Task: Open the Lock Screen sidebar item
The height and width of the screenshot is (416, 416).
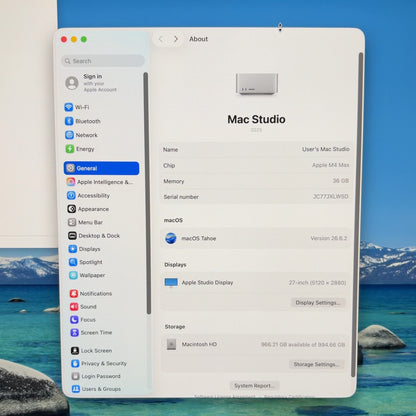Action: [91, 351]
